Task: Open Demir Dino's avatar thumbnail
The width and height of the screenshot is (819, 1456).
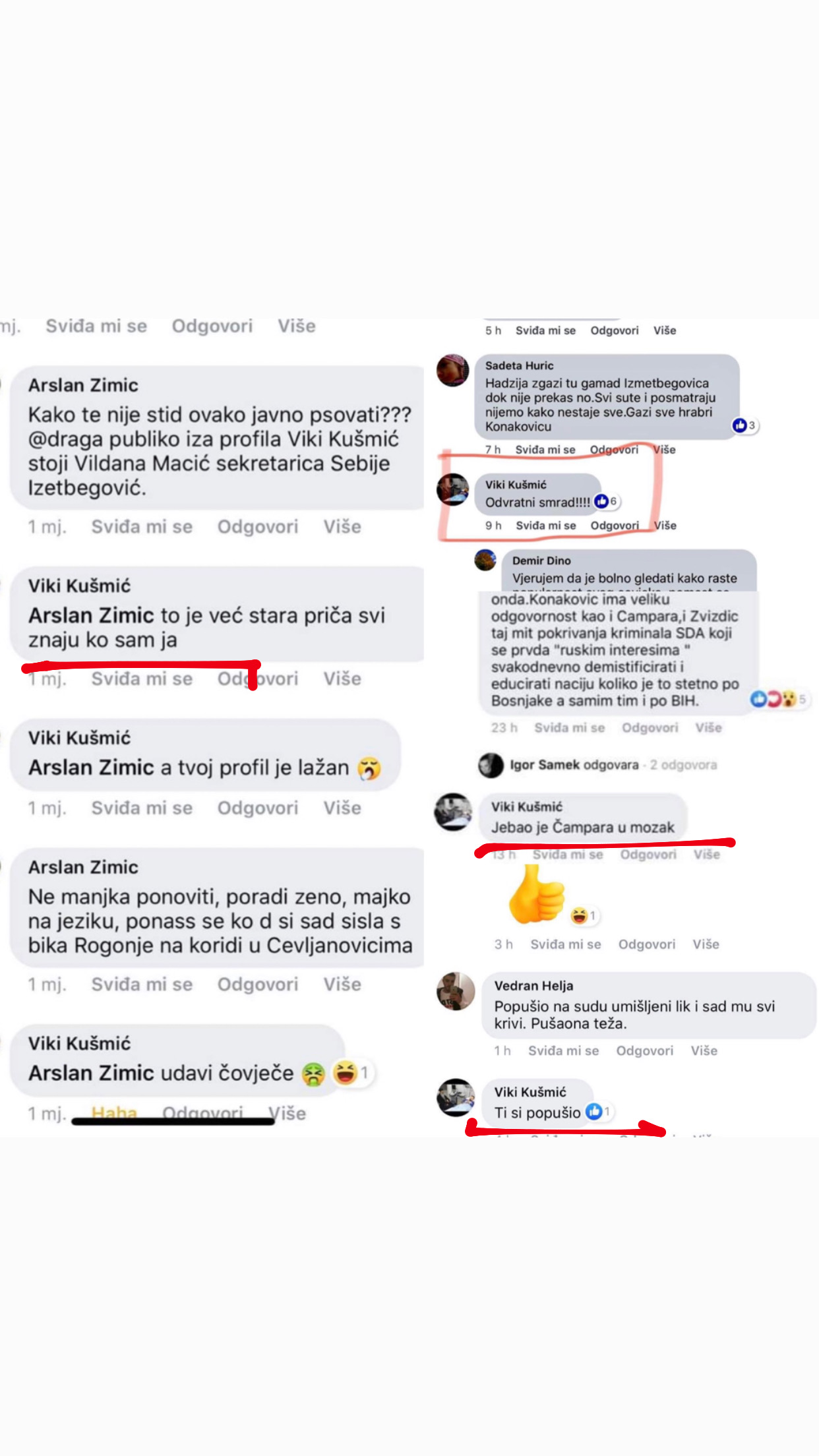Action: [x=485, y=560]
